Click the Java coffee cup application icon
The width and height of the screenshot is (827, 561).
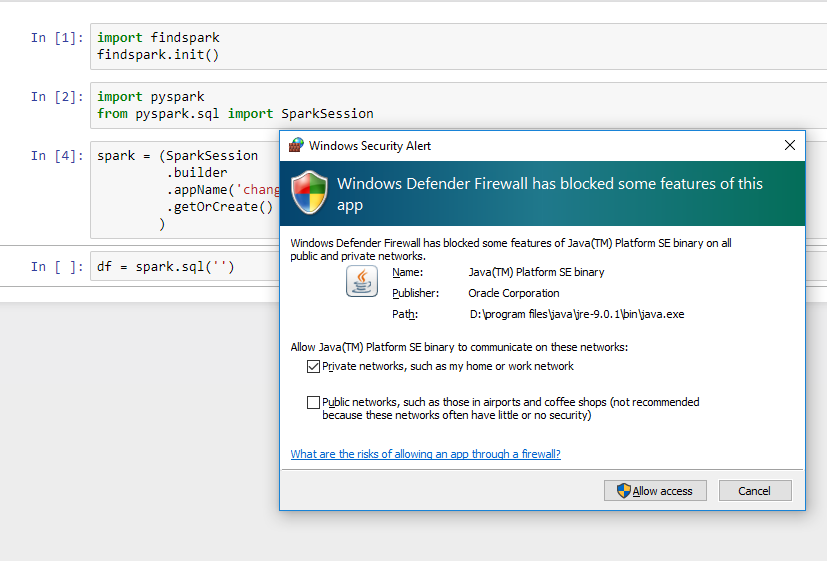pyautogui.click(x=362, y=281)
